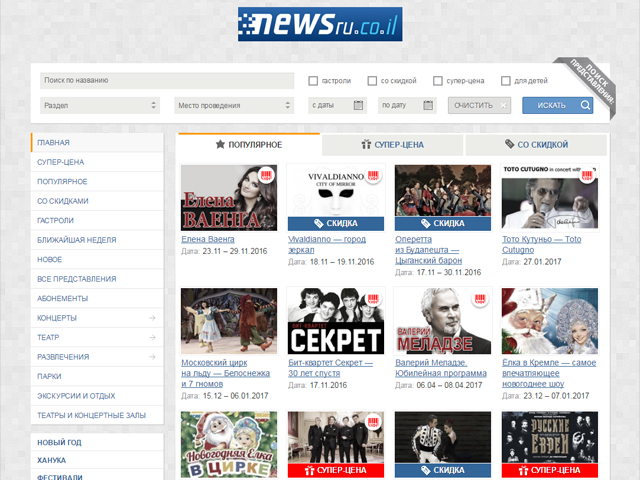Click the ticket badge on Vivaldianno card

pos(373,176)
